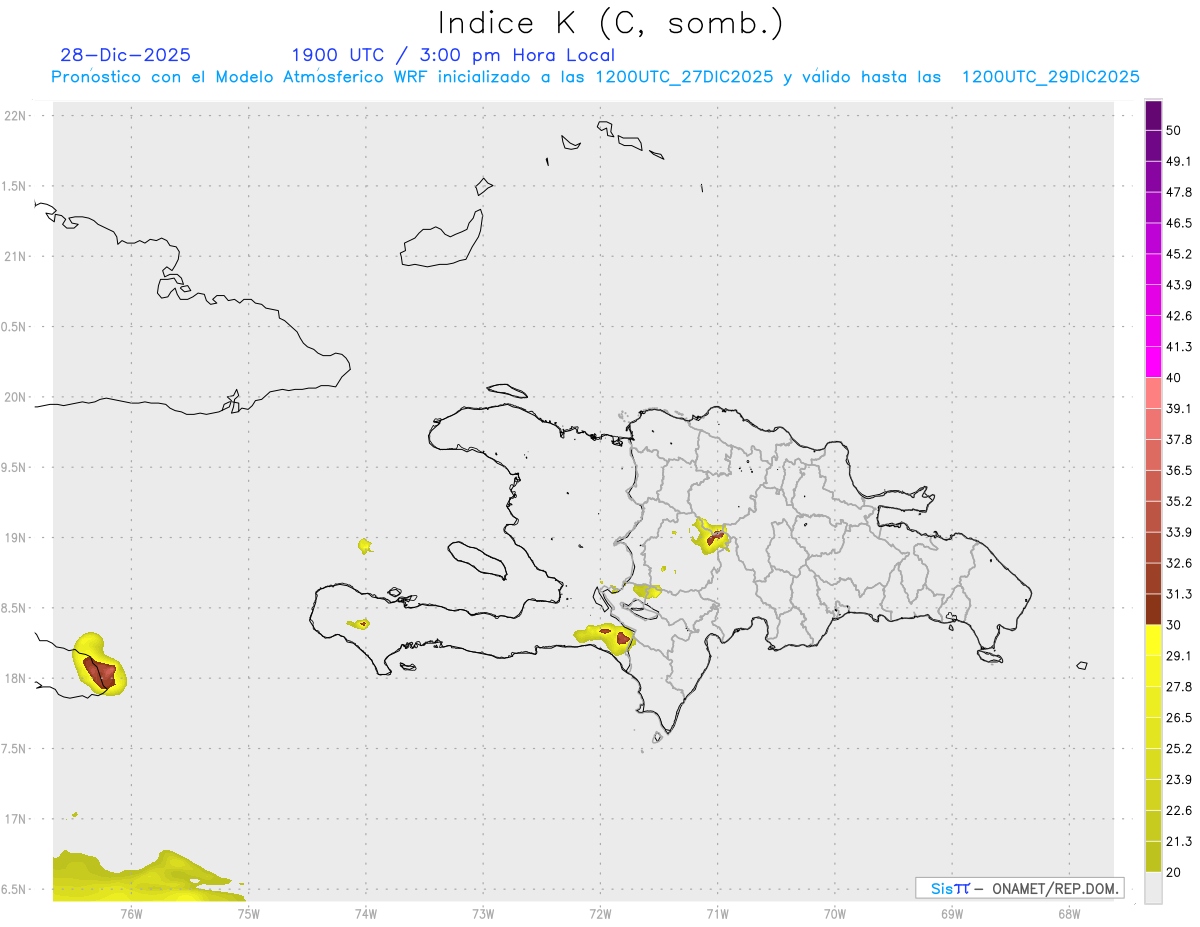Click the initialization time "1200UTC_27DIC2025"

click(684, 77)
